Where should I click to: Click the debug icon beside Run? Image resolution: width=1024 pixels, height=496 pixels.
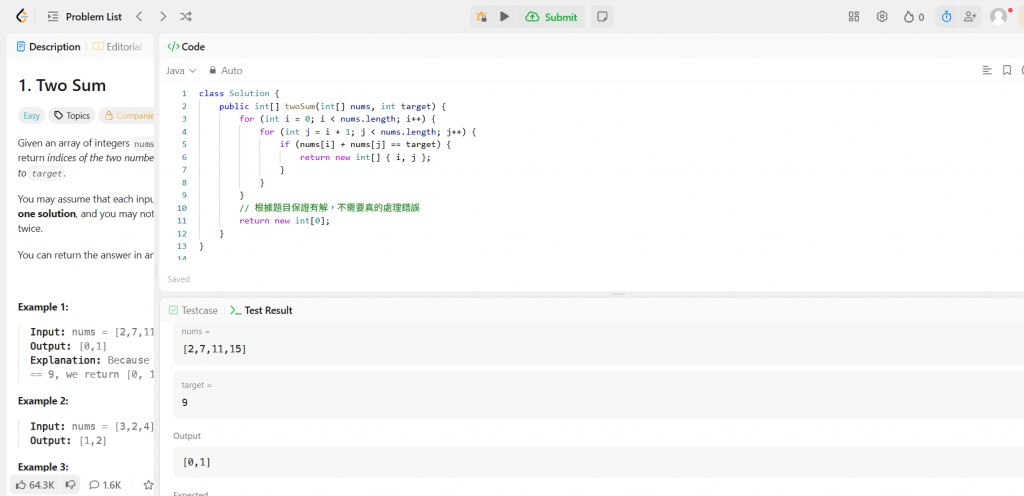coord(481,17)
